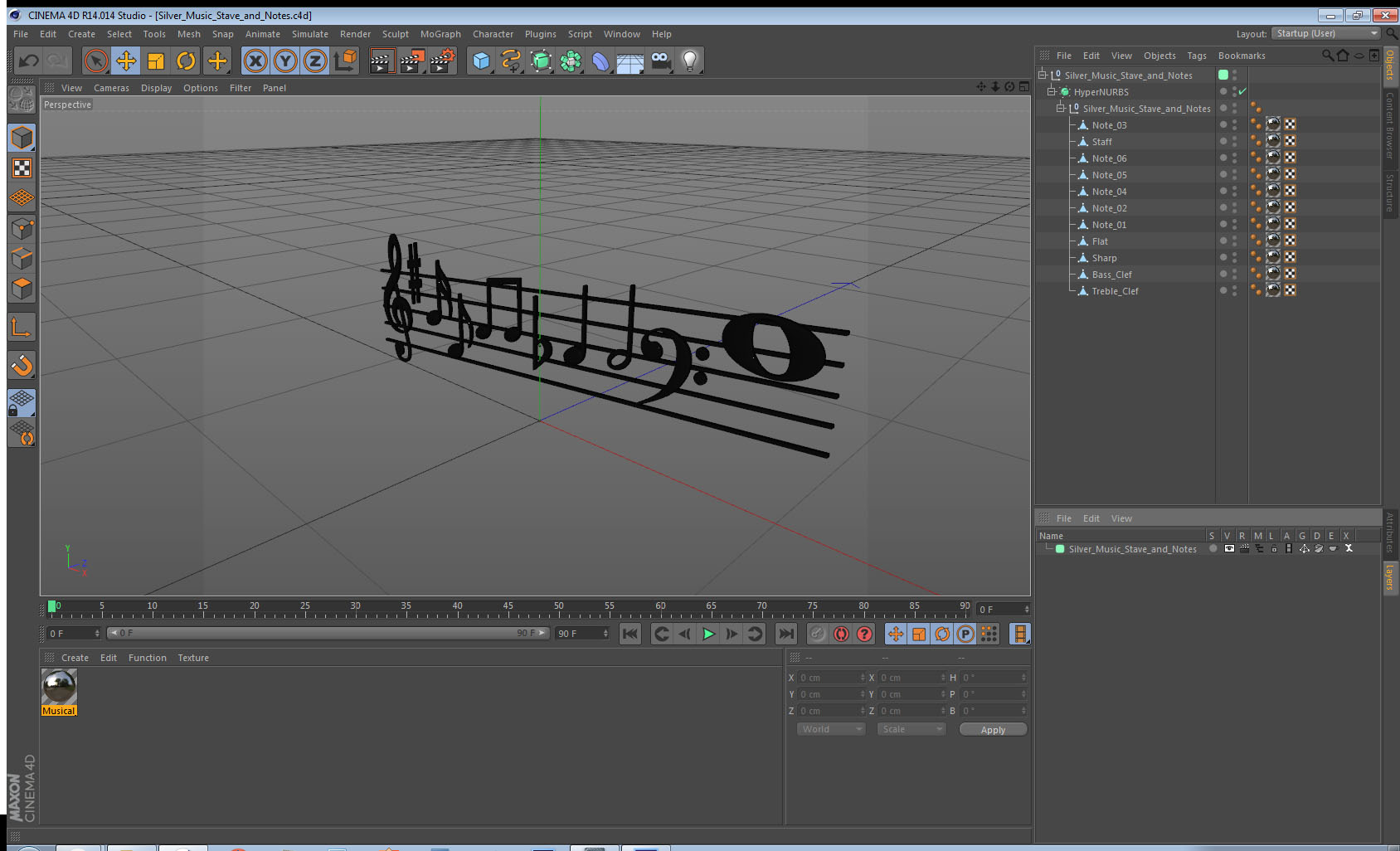Click the layer color swatch of top object
1400x851 pixels.
(x=1223, y=75)
